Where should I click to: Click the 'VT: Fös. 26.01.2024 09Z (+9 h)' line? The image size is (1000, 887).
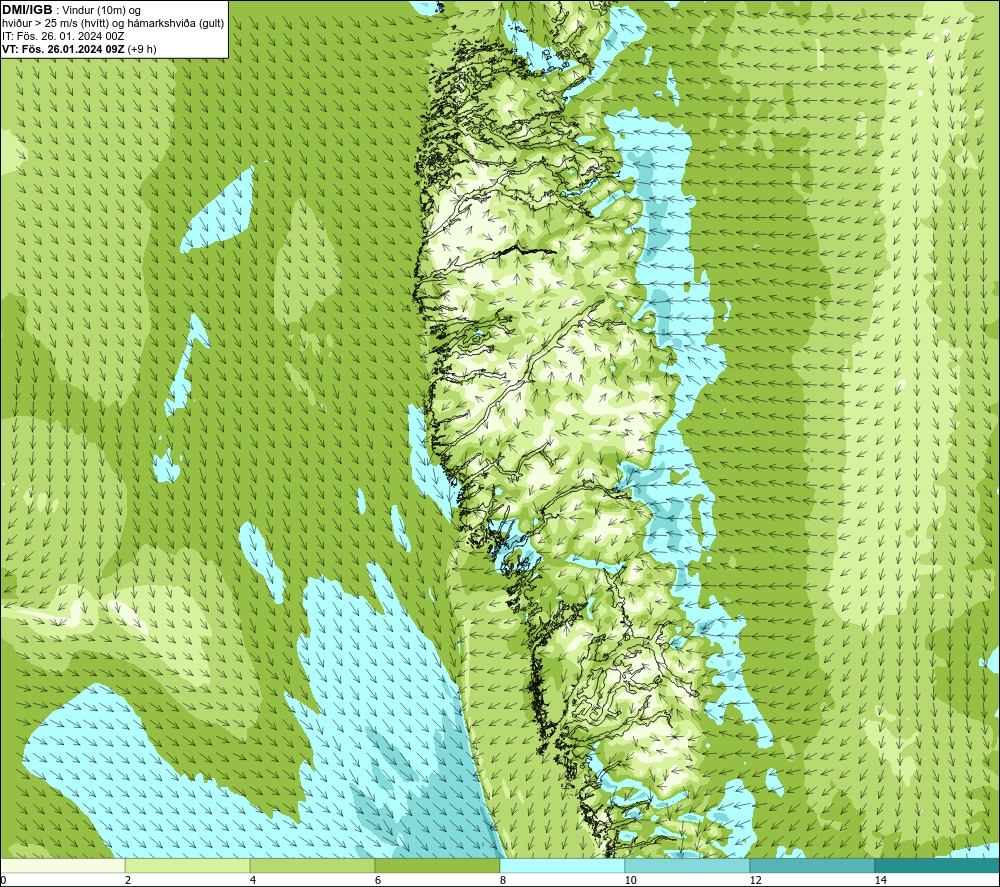pos(79,49)
